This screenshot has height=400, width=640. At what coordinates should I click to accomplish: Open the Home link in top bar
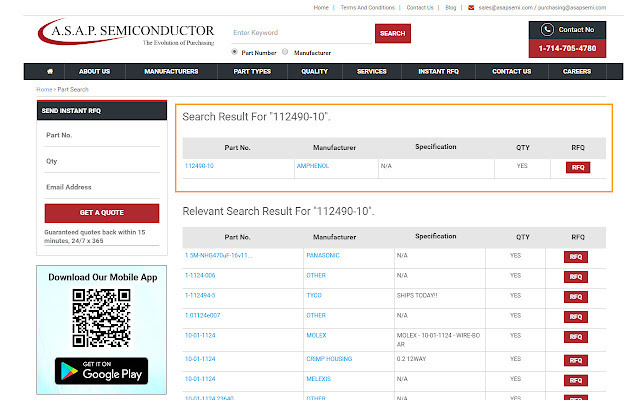point(321,7)
